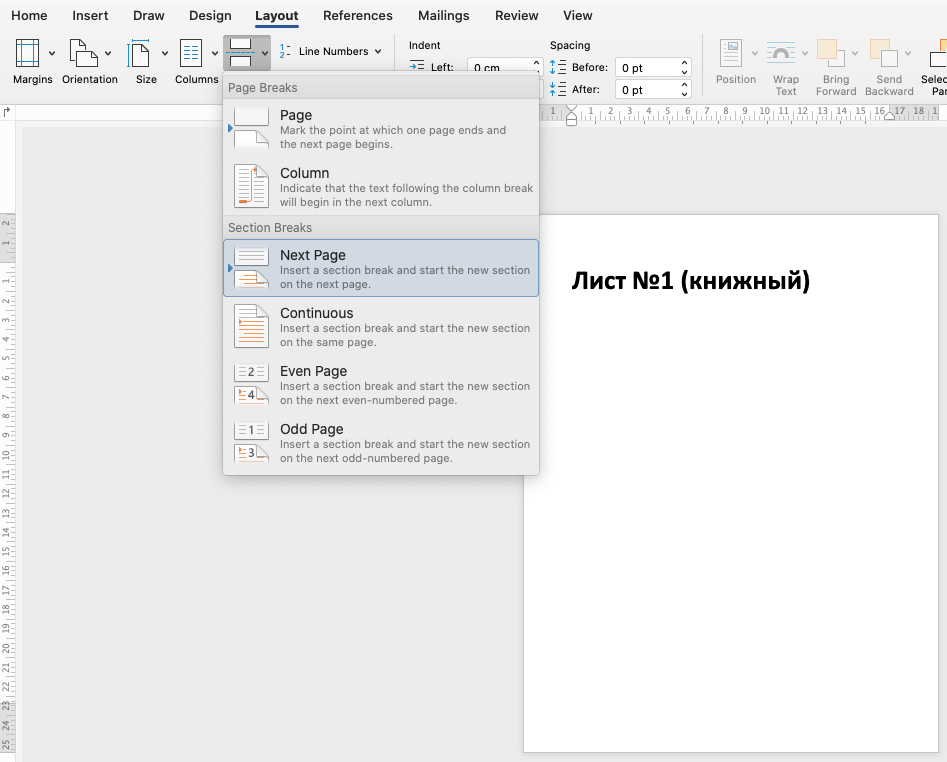
Task: Switch to the View tab
Action: click(x=577, y=16)
